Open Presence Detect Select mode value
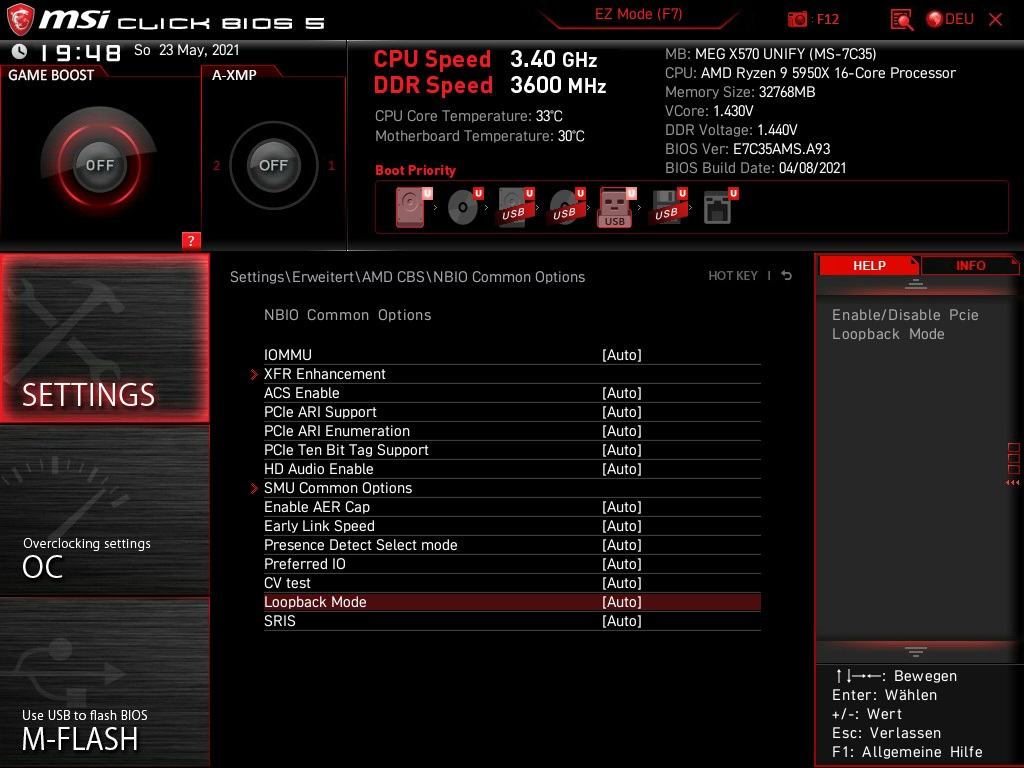Image resolution: width=1024 pixels, height=768 pixels. 622,545
